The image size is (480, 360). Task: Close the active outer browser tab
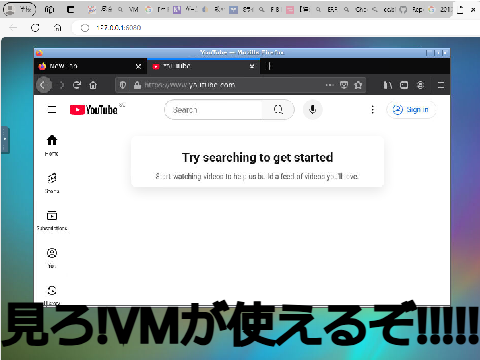[x=473, y=10]
